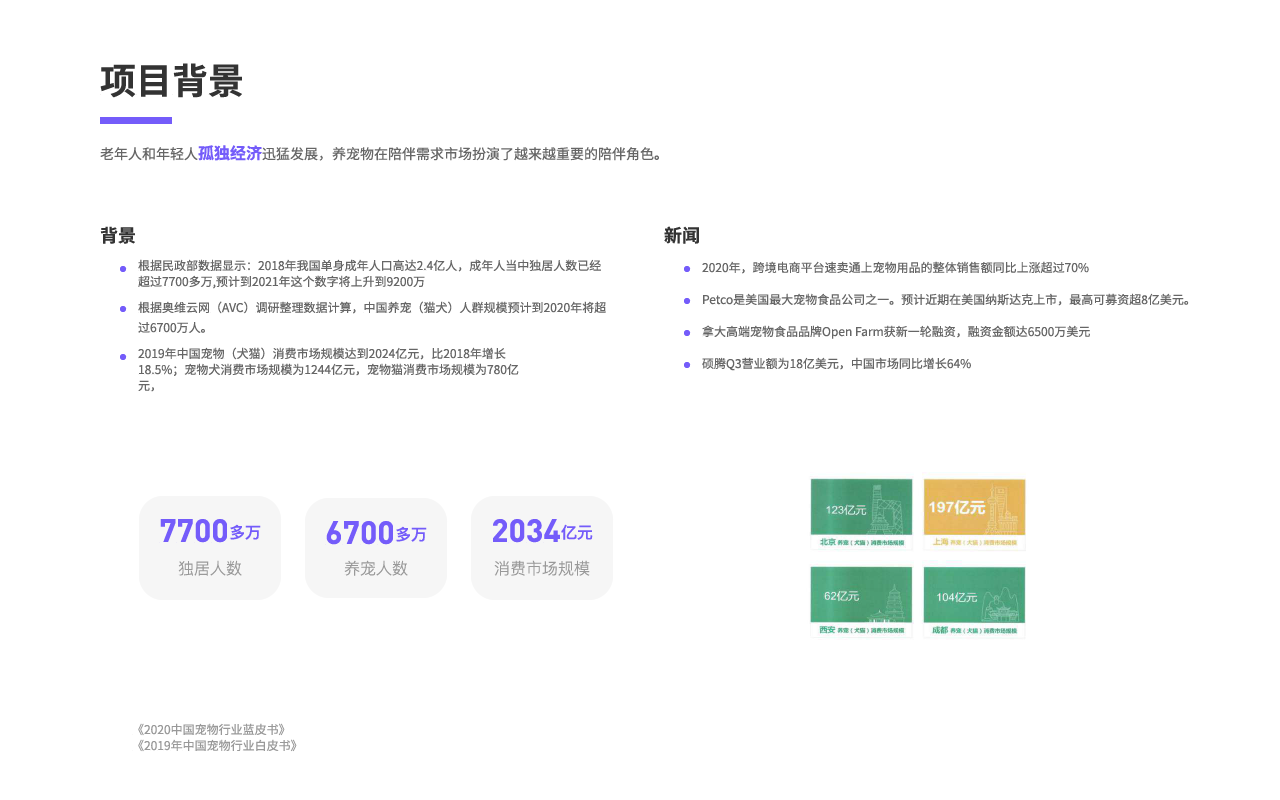This screenshot has width=1280, height=800.
Task: Select the yellow Shanghai 197亿元 image
Action: click(x=974, y=514)
